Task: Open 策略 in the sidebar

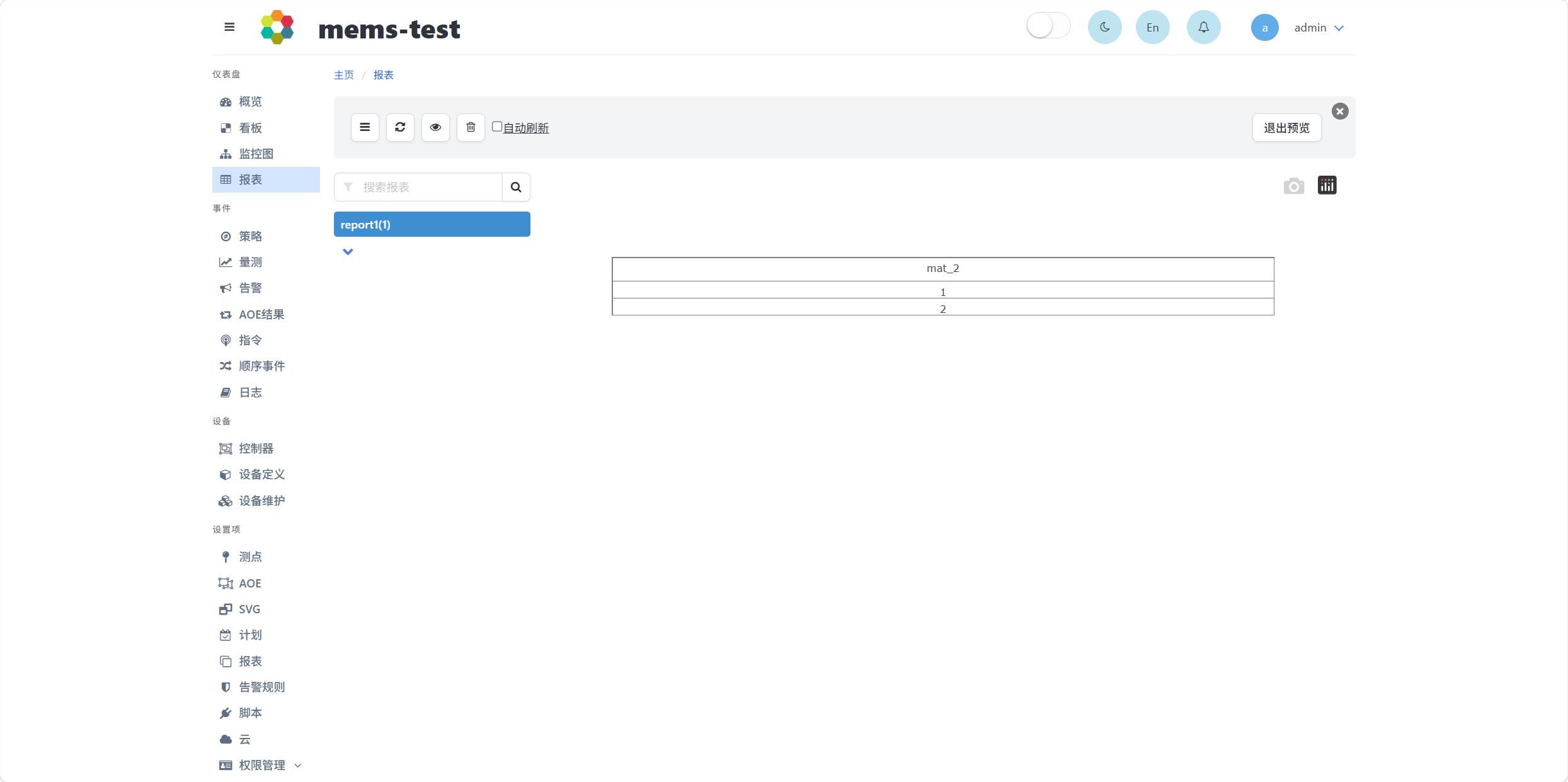Action: click(x=266, y=236)
